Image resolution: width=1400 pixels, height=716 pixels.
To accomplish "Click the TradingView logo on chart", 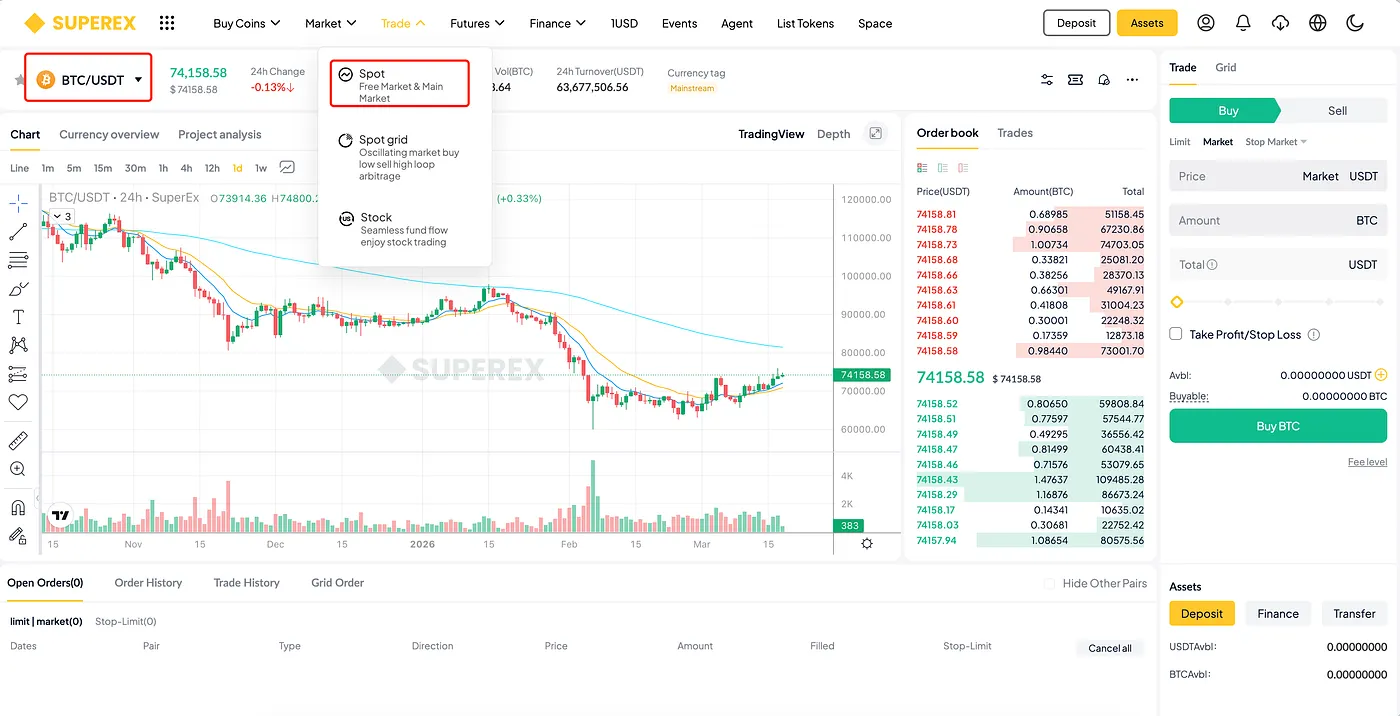I will [x=60, y=515].
